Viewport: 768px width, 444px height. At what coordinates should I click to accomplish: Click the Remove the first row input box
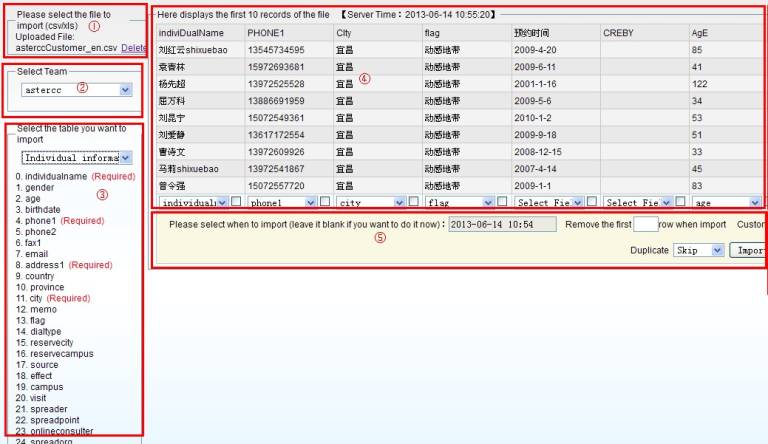pyautogui.click(x=646, y=224)
